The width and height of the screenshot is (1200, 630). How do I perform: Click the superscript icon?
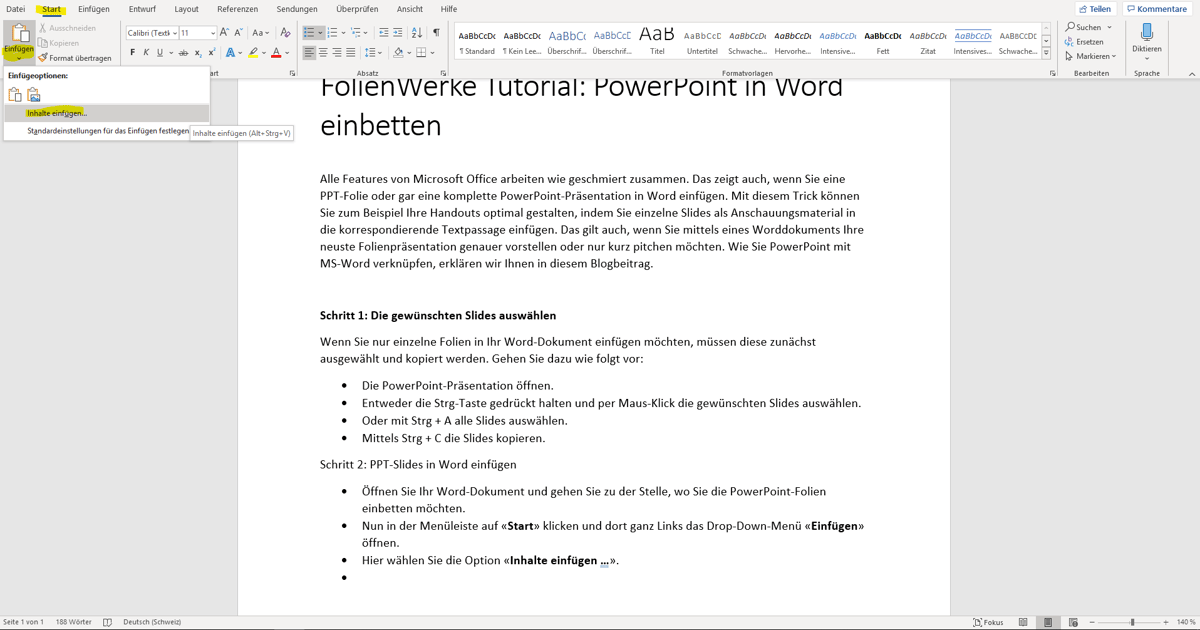212,51
